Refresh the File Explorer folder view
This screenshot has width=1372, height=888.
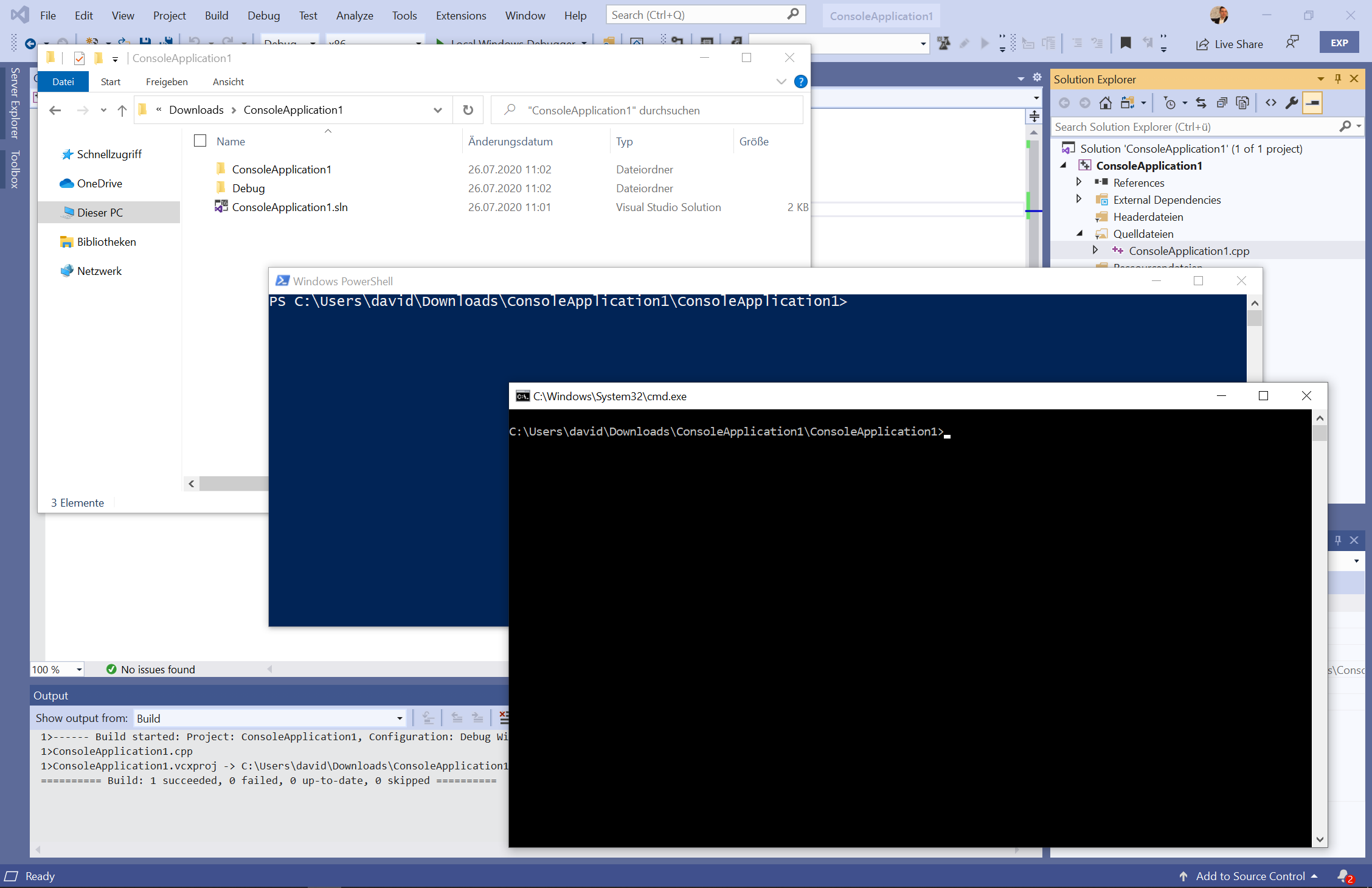click(468, 110)
